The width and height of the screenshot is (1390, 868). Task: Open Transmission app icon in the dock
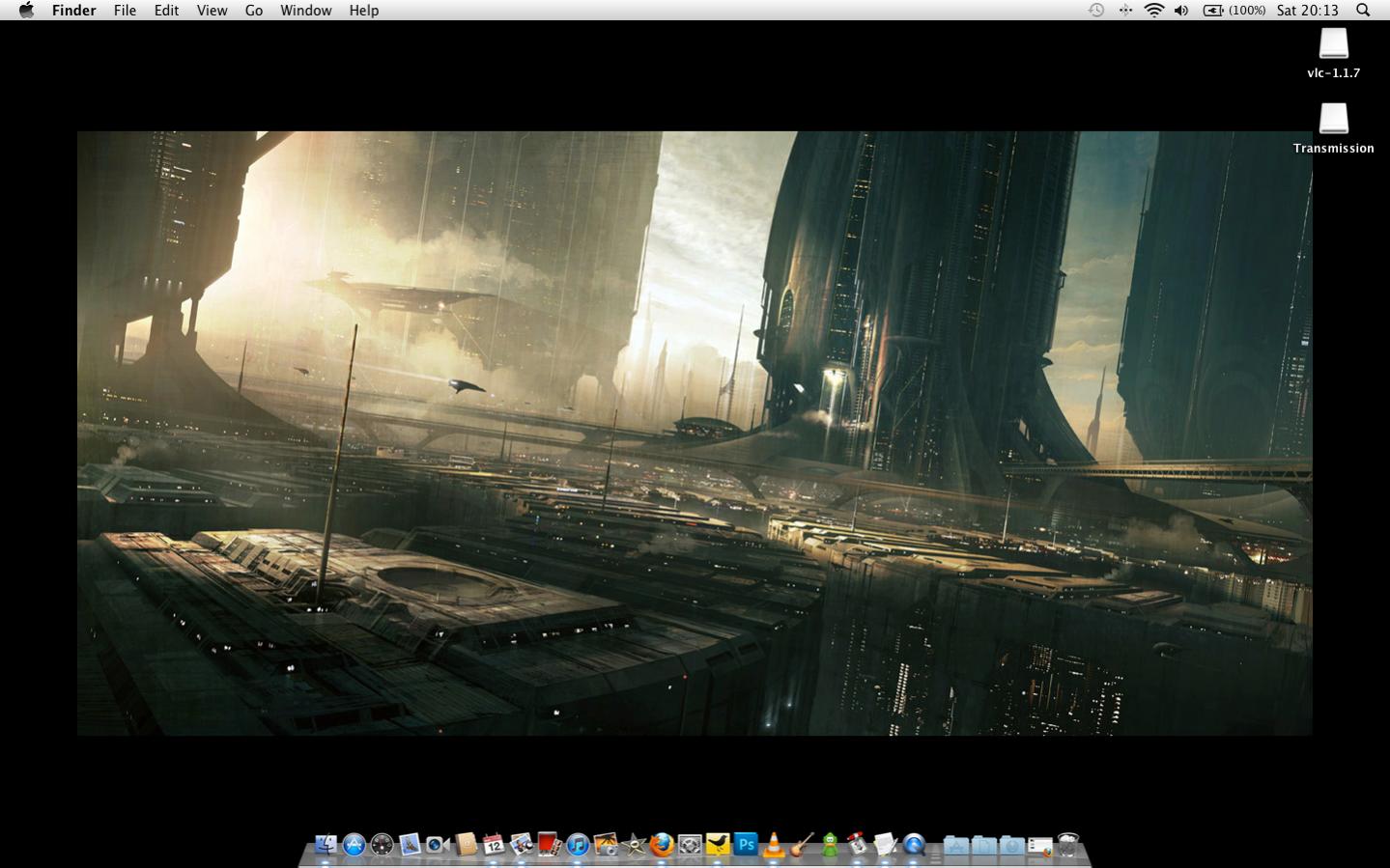(858, 845)
